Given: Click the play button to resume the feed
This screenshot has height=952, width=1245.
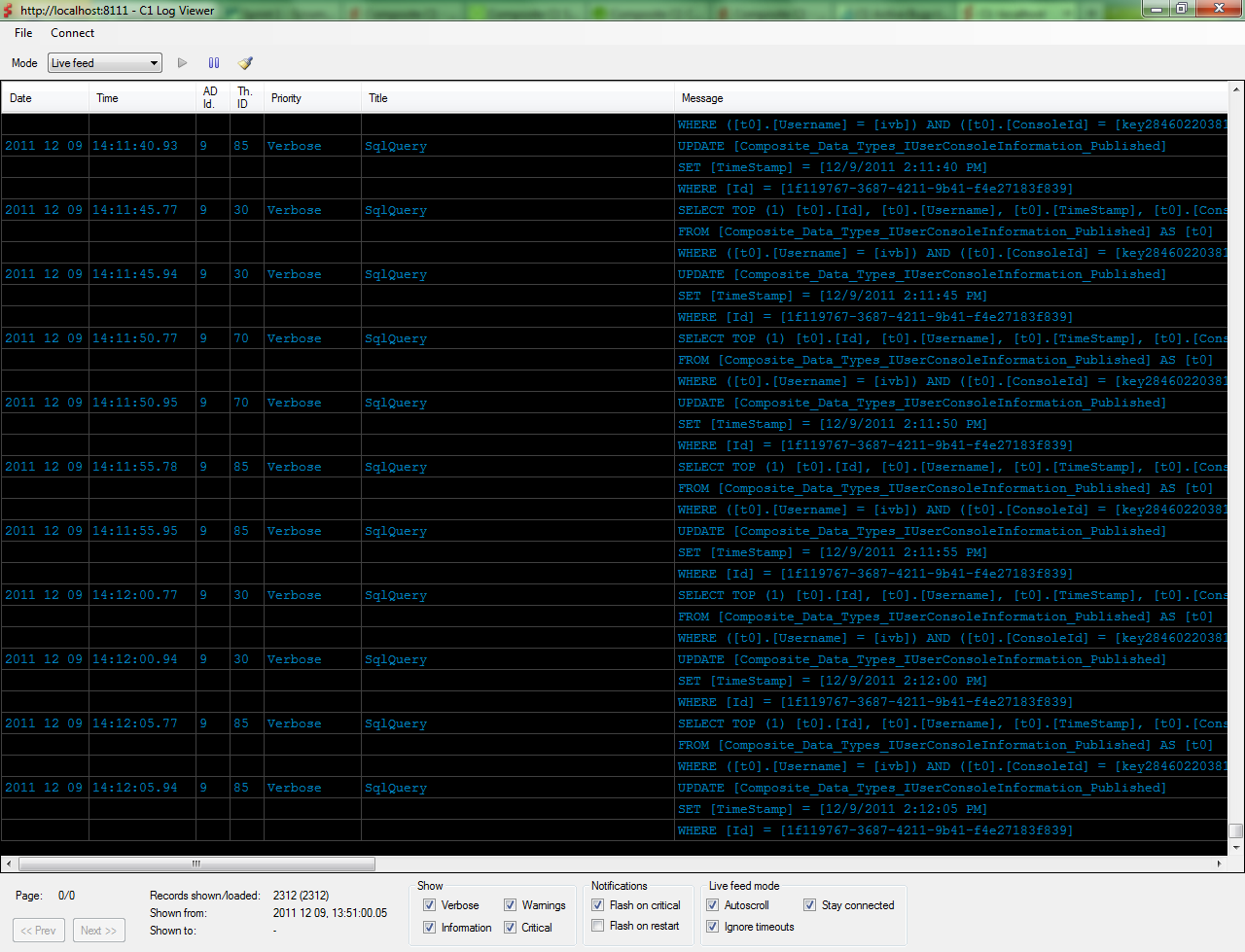Looking at the screenshot, I should tap(182, 63).
